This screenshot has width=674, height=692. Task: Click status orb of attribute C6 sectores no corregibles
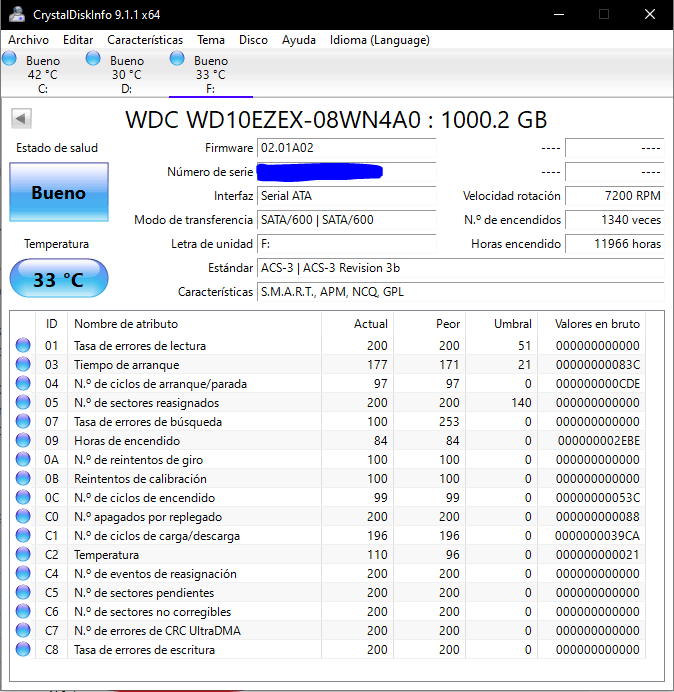click(x=23, y=611)
